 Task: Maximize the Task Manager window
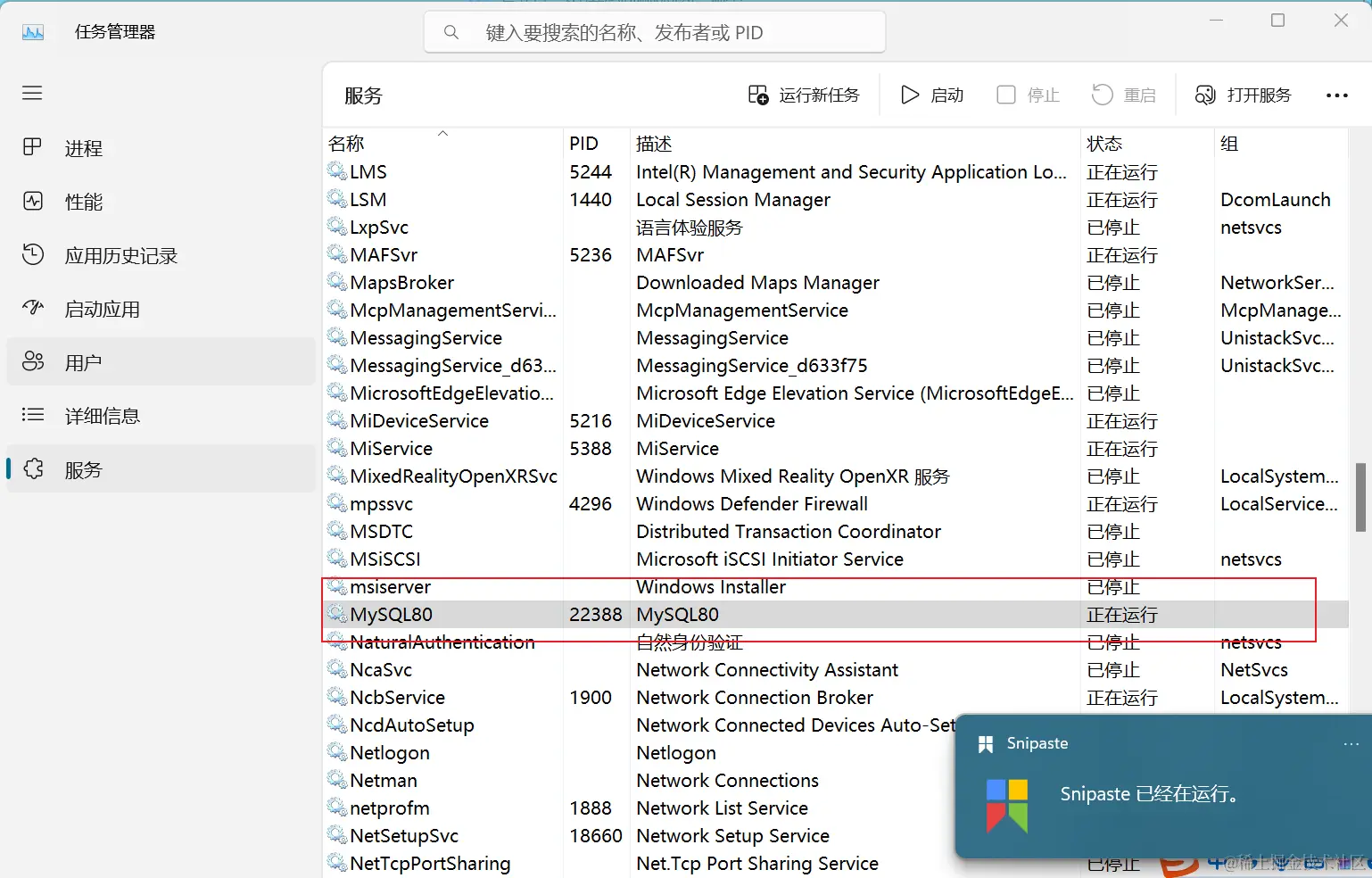(1277, 21)
